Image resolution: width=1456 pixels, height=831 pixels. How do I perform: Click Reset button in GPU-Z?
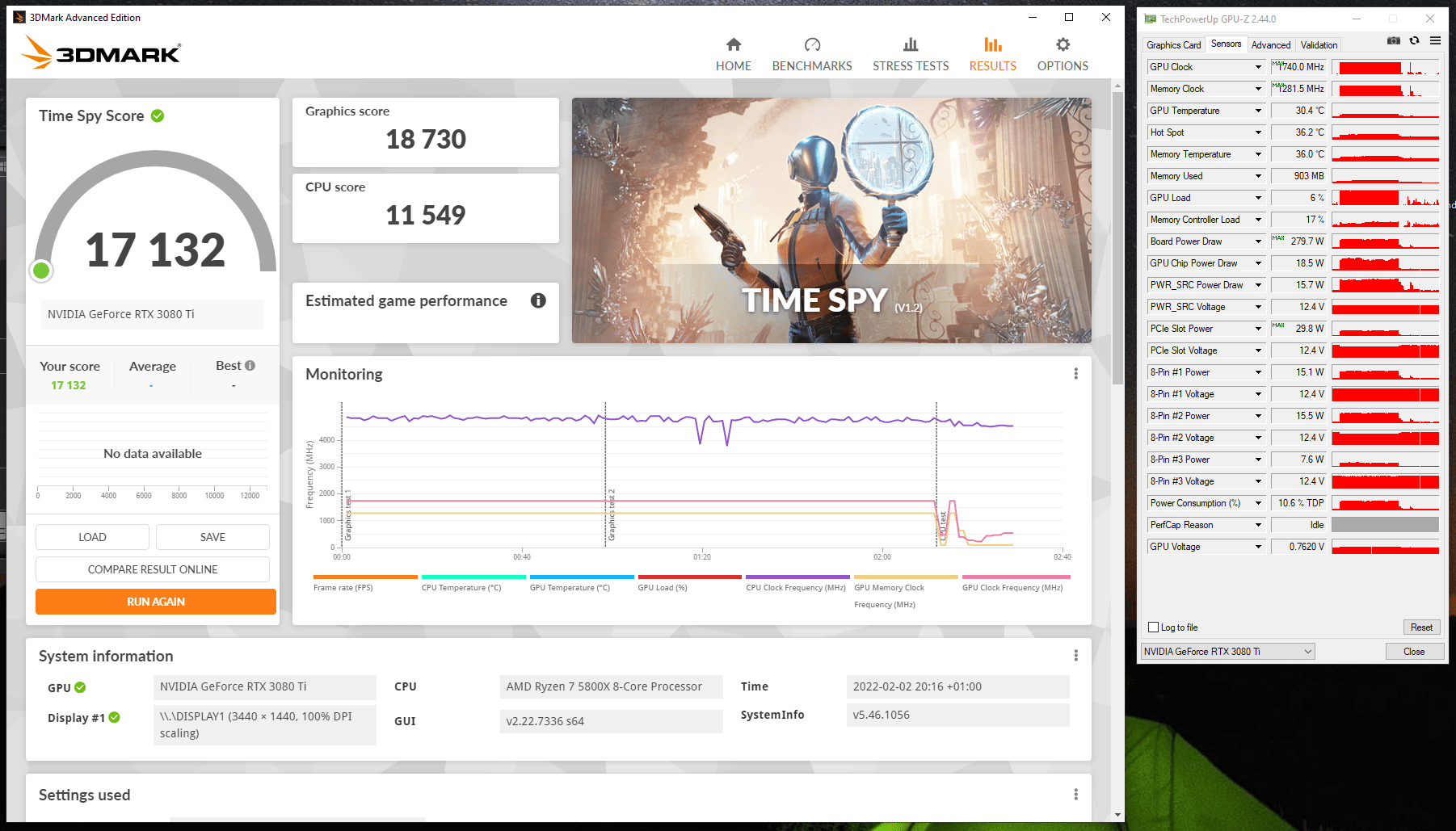(1421, 627)
